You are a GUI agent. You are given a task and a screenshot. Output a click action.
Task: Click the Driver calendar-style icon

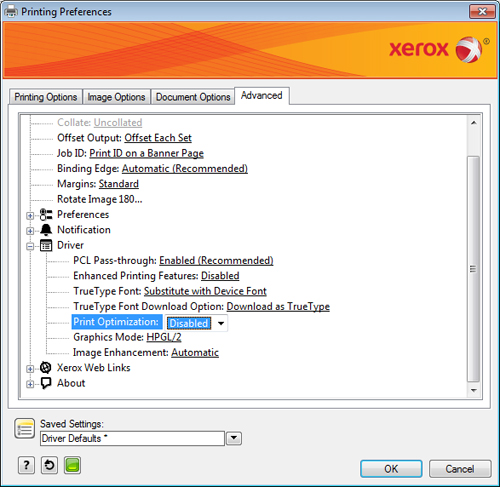point(46,245)
